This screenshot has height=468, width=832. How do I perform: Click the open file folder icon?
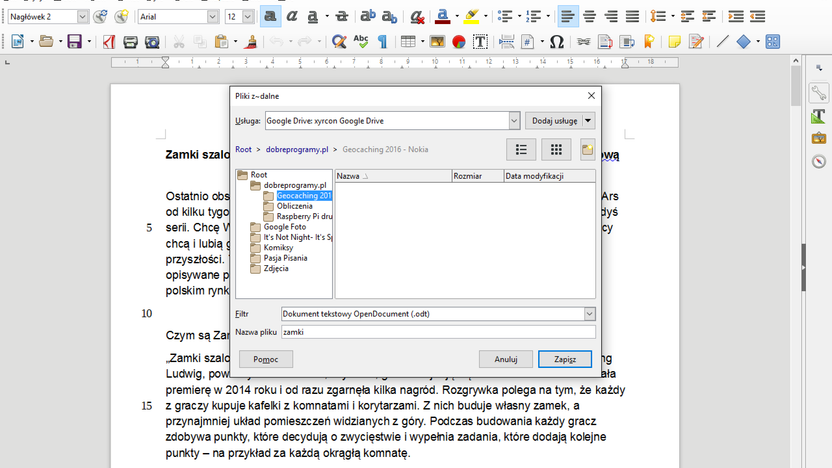[46, 41]
